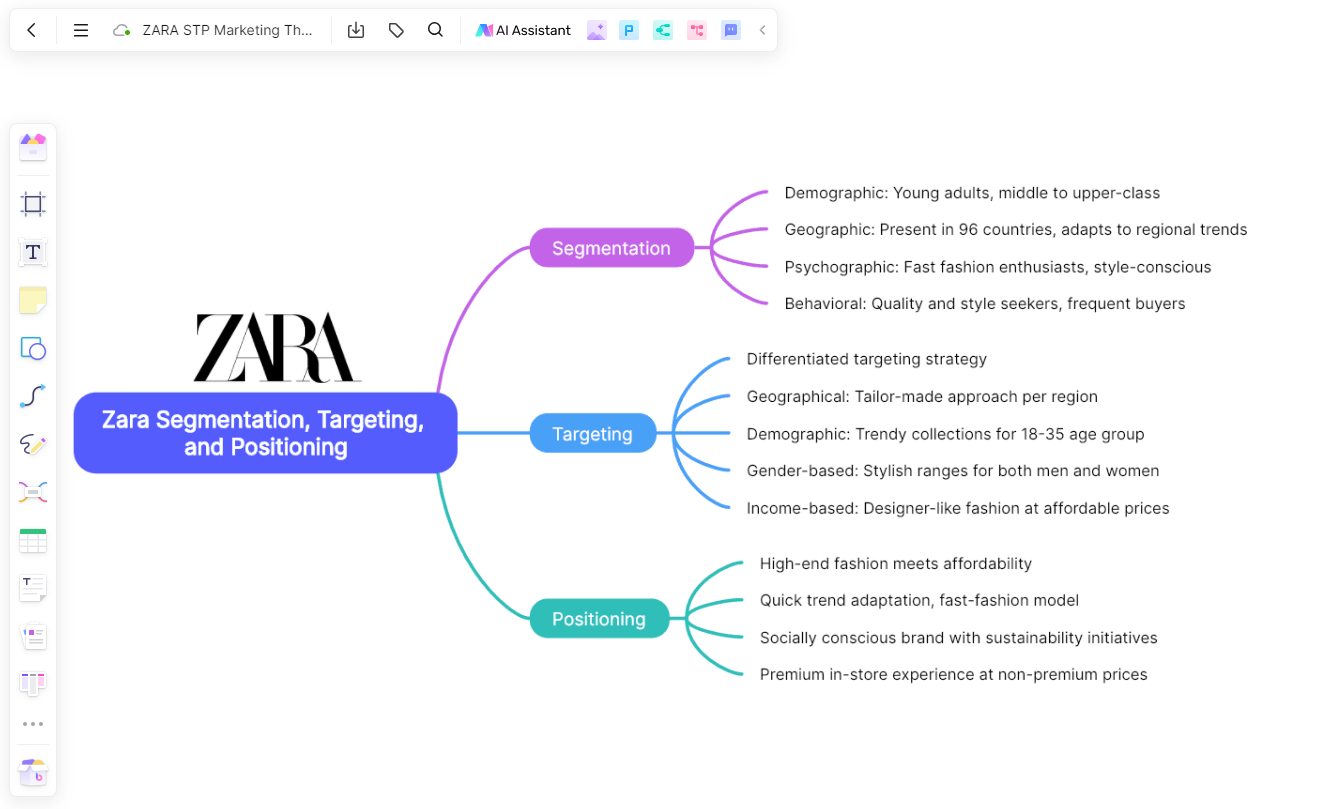Show more tools via three dots
Viewport: 1317px width, 809px height.
[33, 724]
